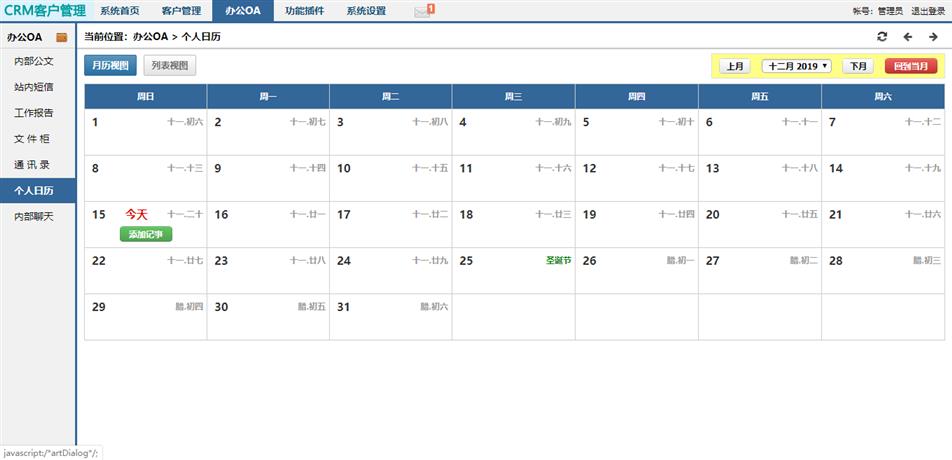Select the calendar cell for day 24
952x460 pixels.
(391, 271)
